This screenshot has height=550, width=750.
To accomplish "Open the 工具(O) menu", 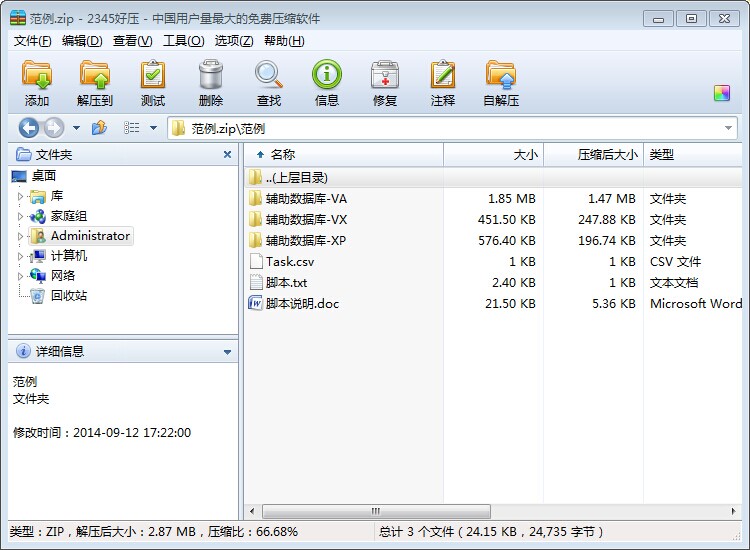I will click(184, 41).
